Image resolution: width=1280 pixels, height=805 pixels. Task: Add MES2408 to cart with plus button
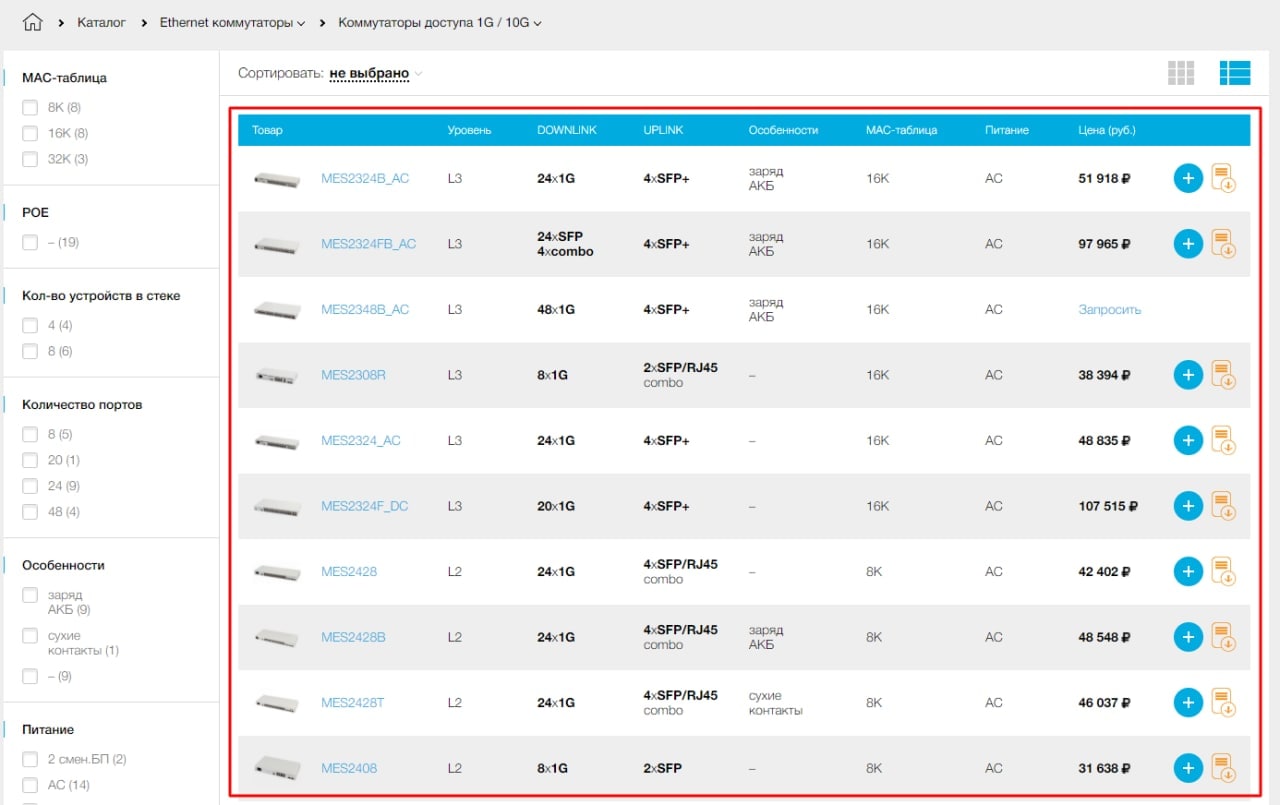pyautogui.click(x=1188, y=768)
